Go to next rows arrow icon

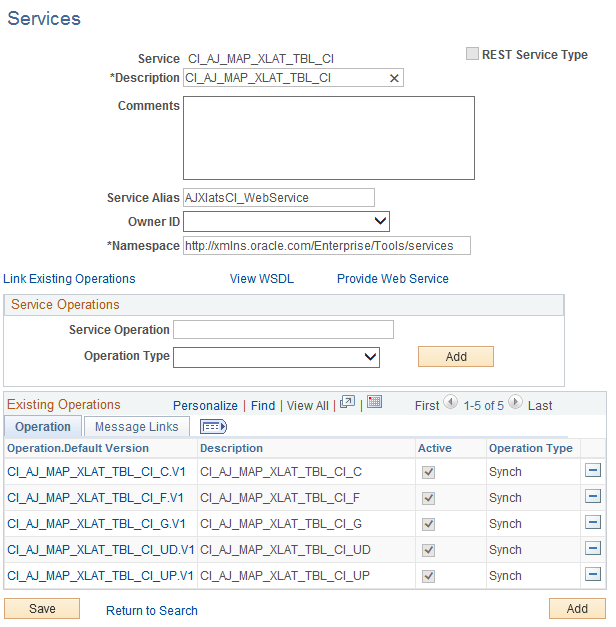click(515, 403)
